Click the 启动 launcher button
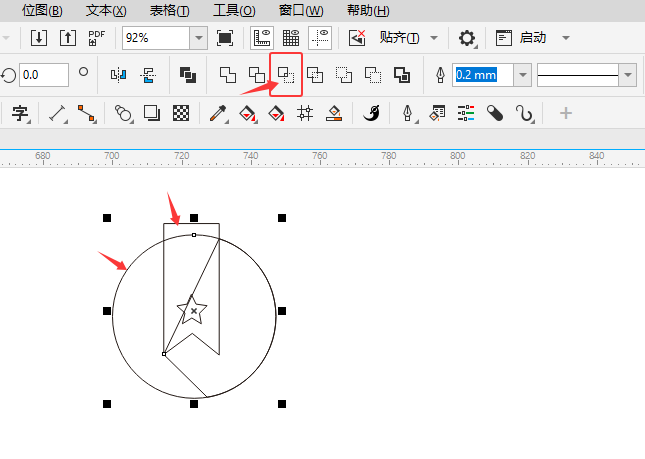Screen dimensions: 645x459 (522, 38)
